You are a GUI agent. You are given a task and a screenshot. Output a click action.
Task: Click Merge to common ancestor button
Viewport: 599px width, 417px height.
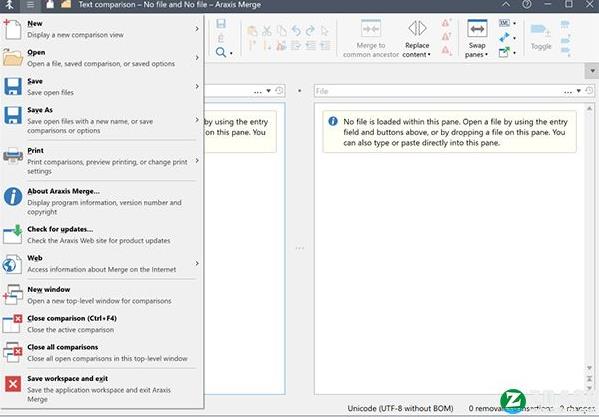pyautogui.click(x=371, y=39)
